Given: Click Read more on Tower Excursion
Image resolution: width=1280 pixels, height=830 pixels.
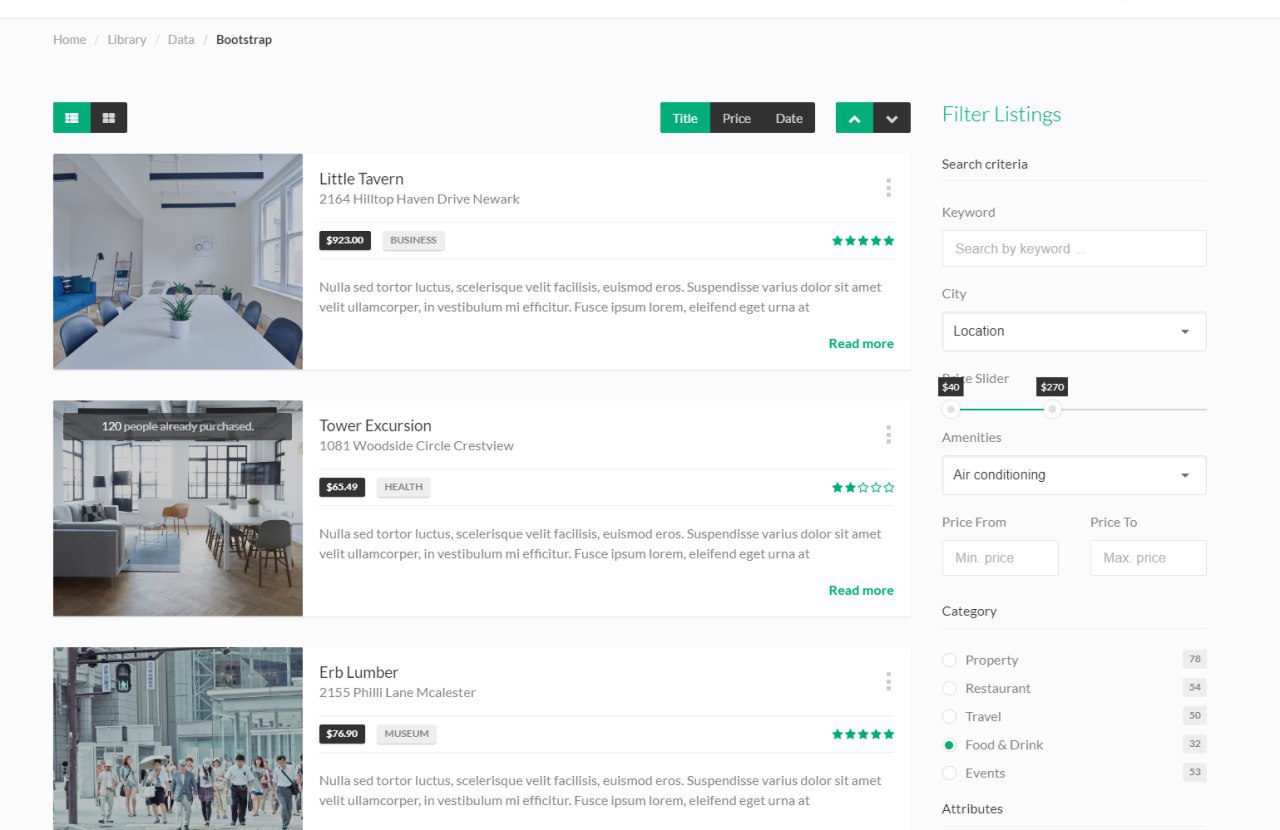Looking at the screenshot, I should coord(861,591).
